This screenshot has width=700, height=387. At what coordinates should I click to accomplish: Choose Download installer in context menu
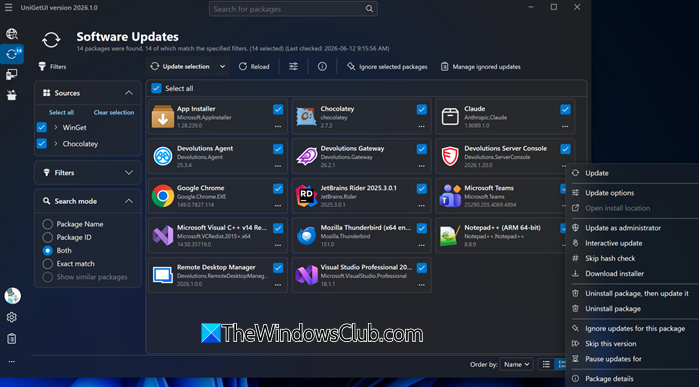click(633, 274)
